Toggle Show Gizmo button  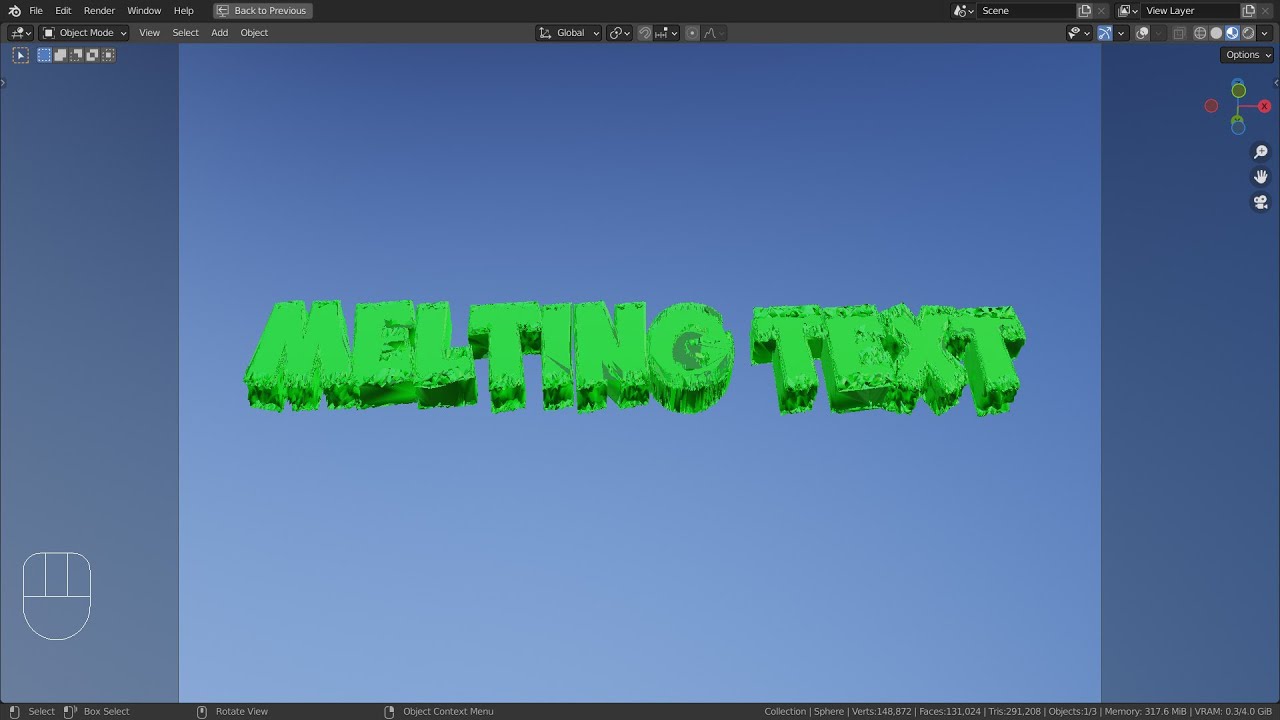point(1105,32)
